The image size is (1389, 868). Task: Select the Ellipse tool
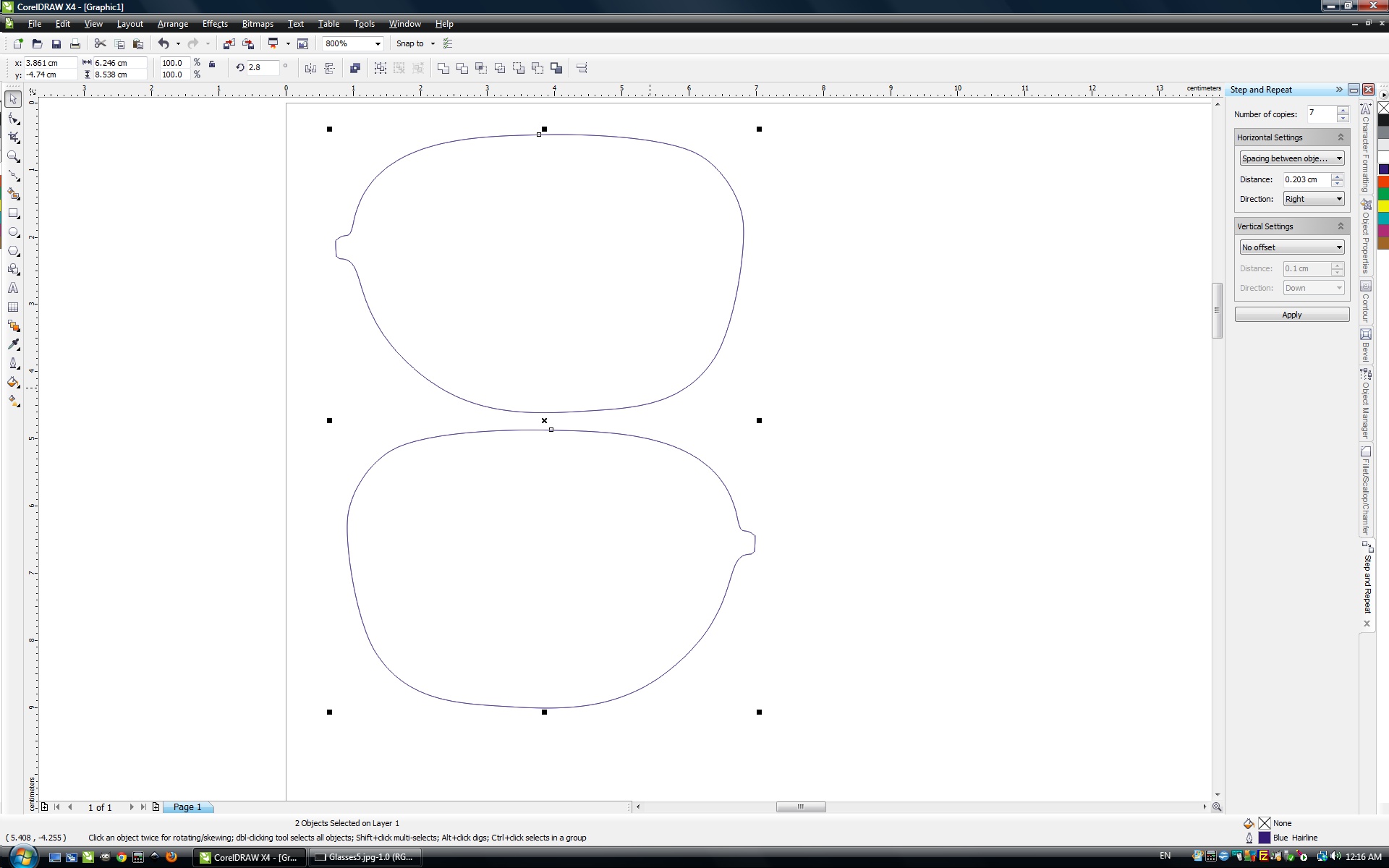(13, 231)
